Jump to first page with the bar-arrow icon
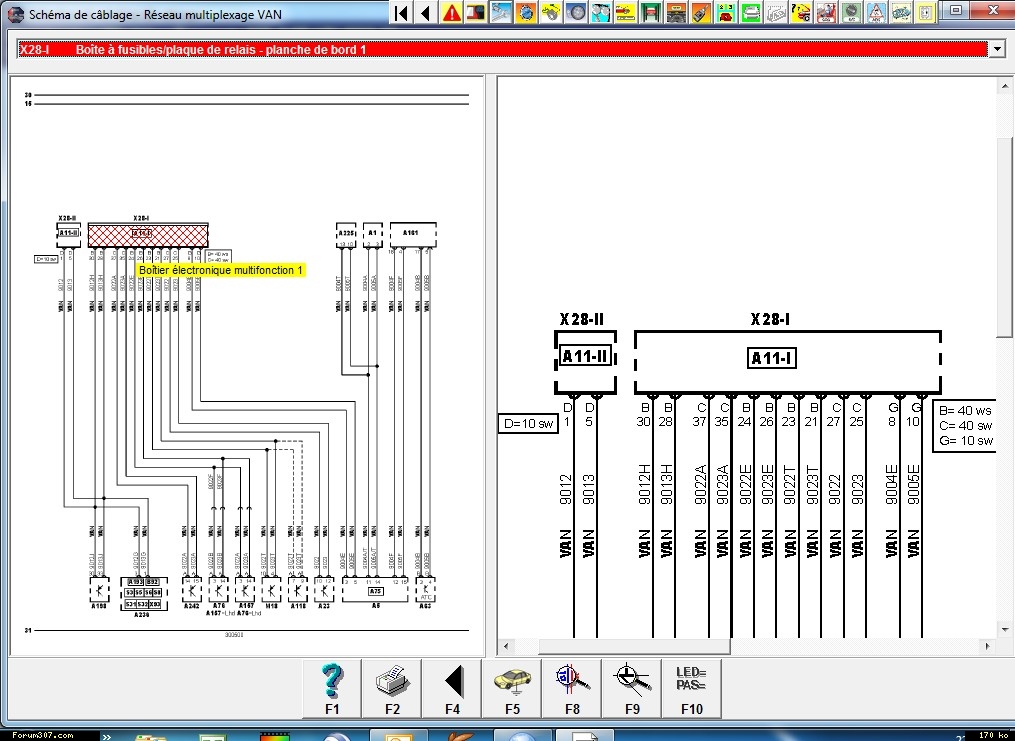1015x741 pixels. coord(401,12)
